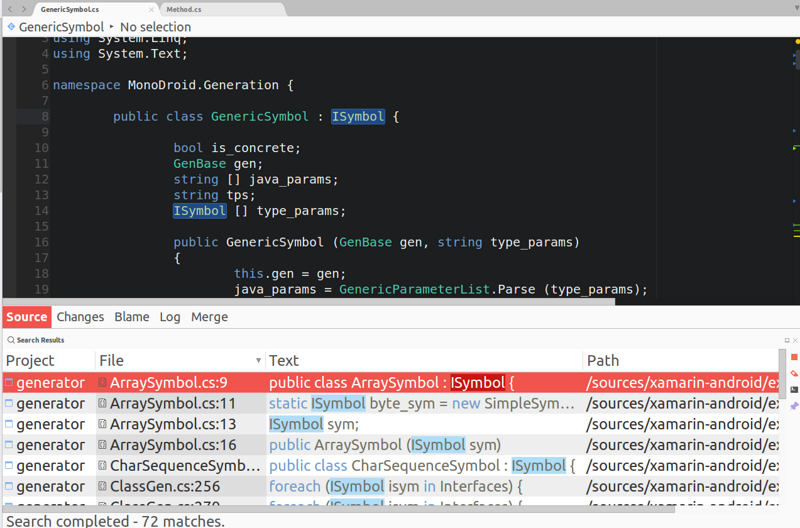Select CharSequenceSymbol search result row
The image size is (800, 528).
coord(391,466)
